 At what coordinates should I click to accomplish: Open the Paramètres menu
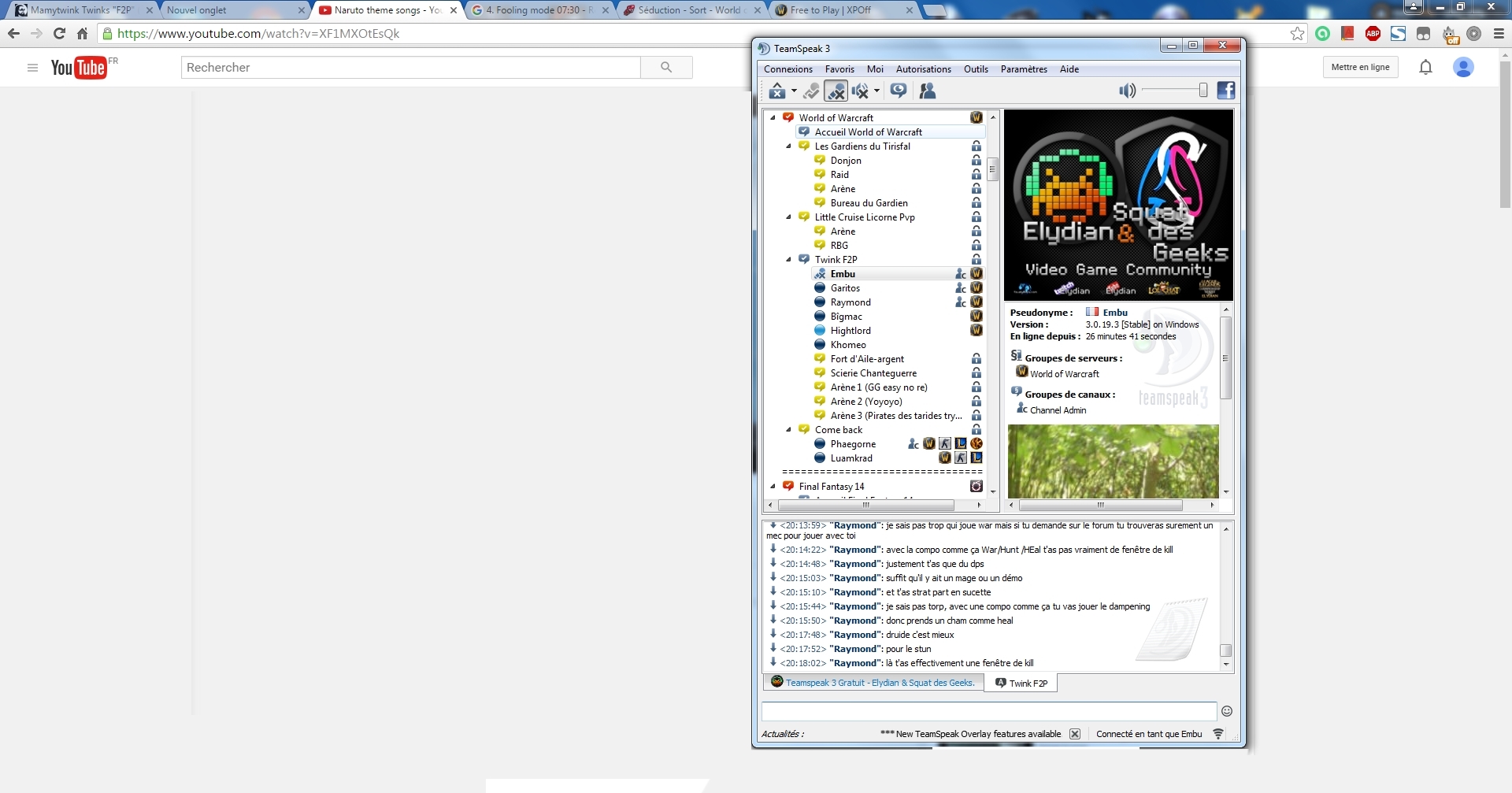coord(1024,69)
